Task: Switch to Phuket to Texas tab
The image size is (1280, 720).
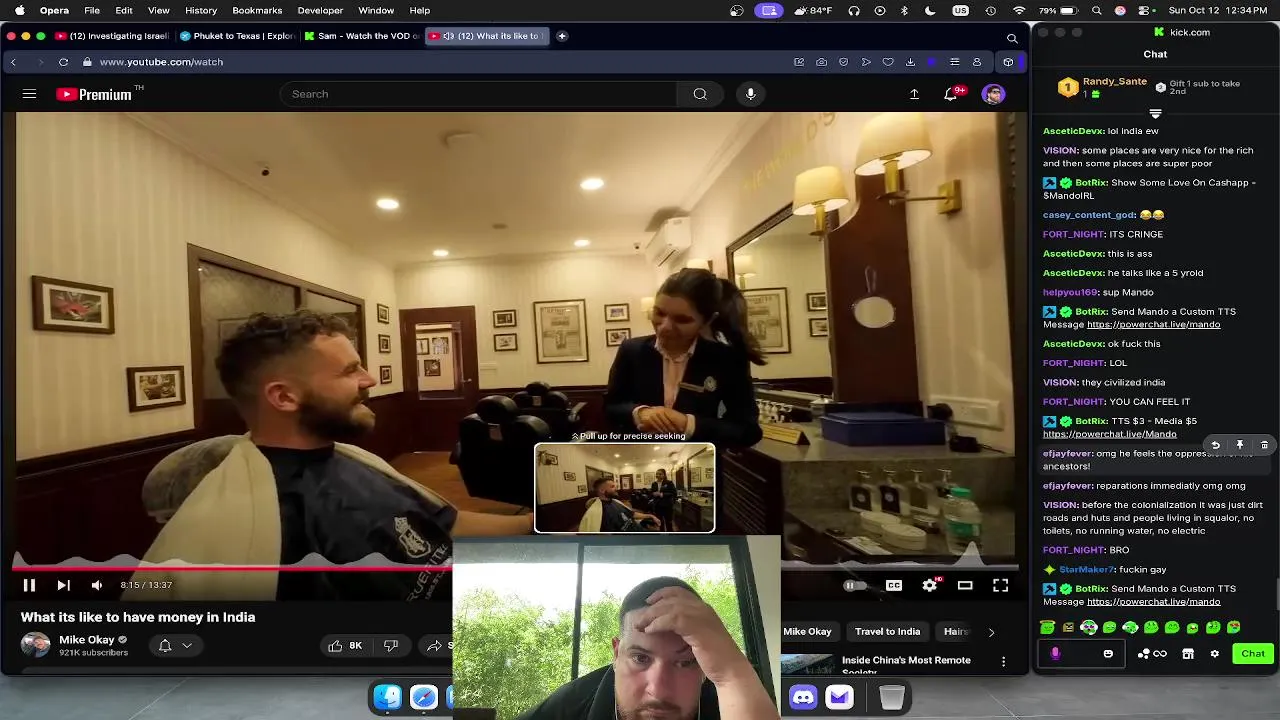Action: (x=237, y=36)
